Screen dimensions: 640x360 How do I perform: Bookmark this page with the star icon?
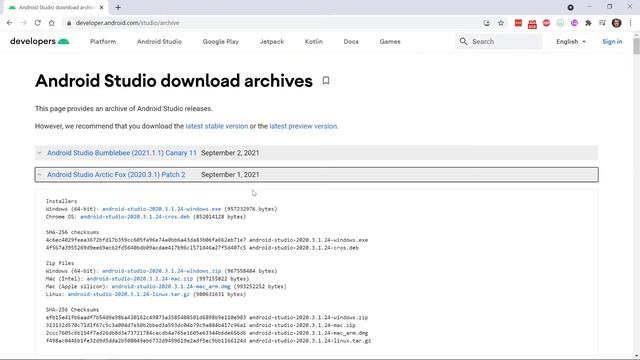(x=501, y=23)
